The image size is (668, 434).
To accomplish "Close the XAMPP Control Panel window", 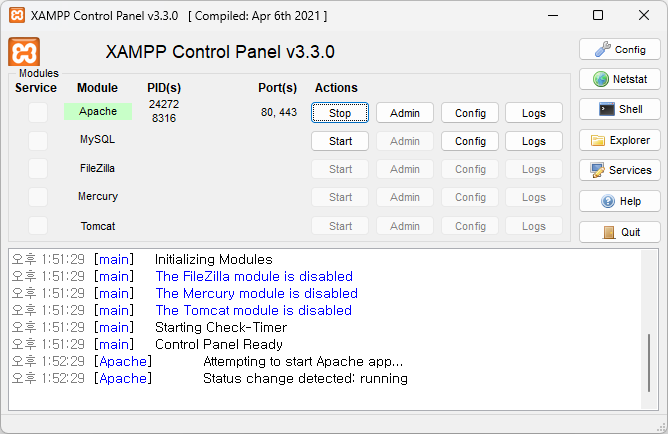I will point(644,15).
